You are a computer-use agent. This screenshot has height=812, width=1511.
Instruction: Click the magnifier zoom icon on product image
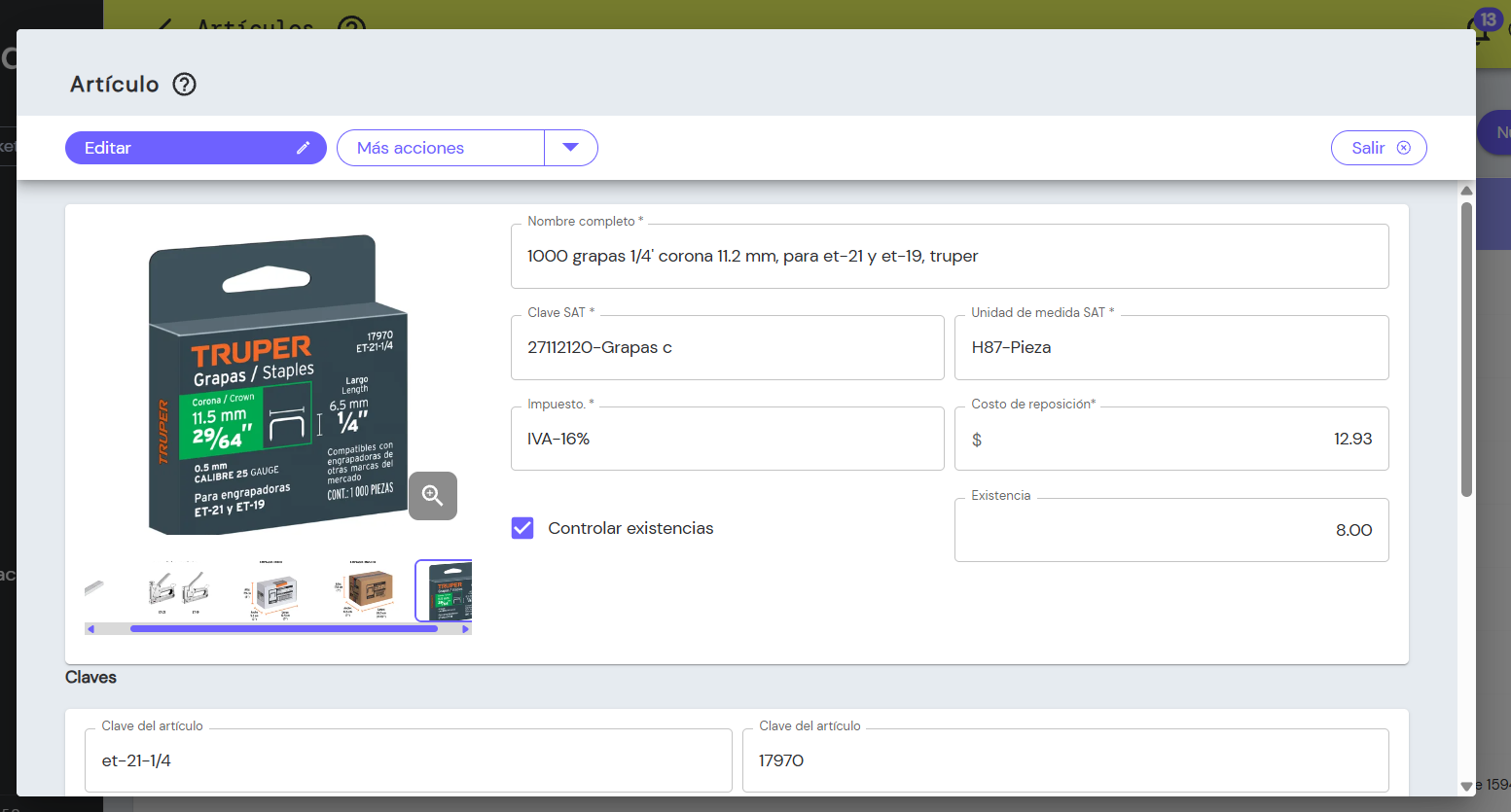433,496
